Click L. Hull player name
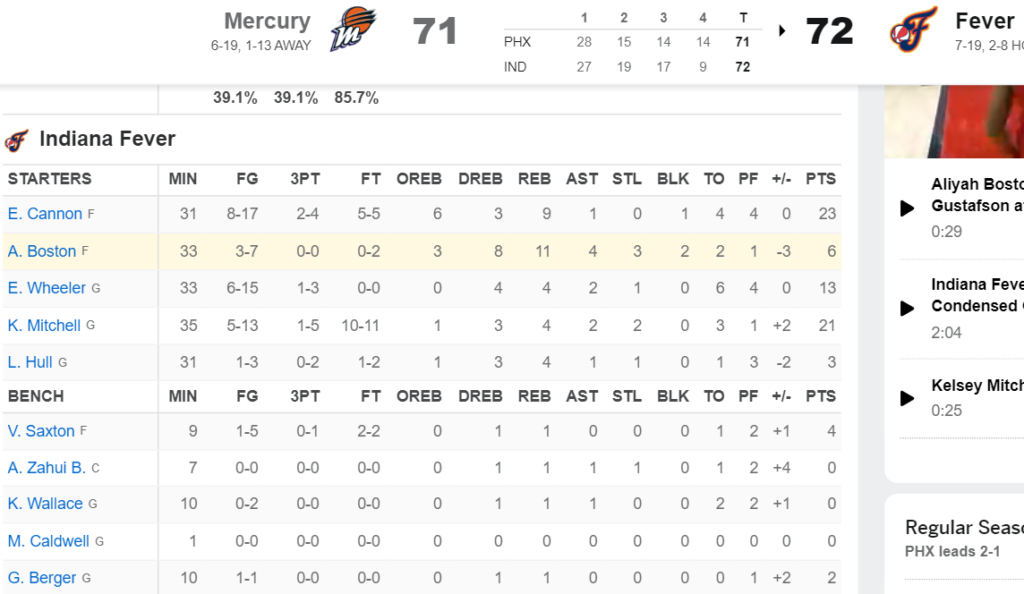Viewport: 1024px width, 594px height. 30,362
